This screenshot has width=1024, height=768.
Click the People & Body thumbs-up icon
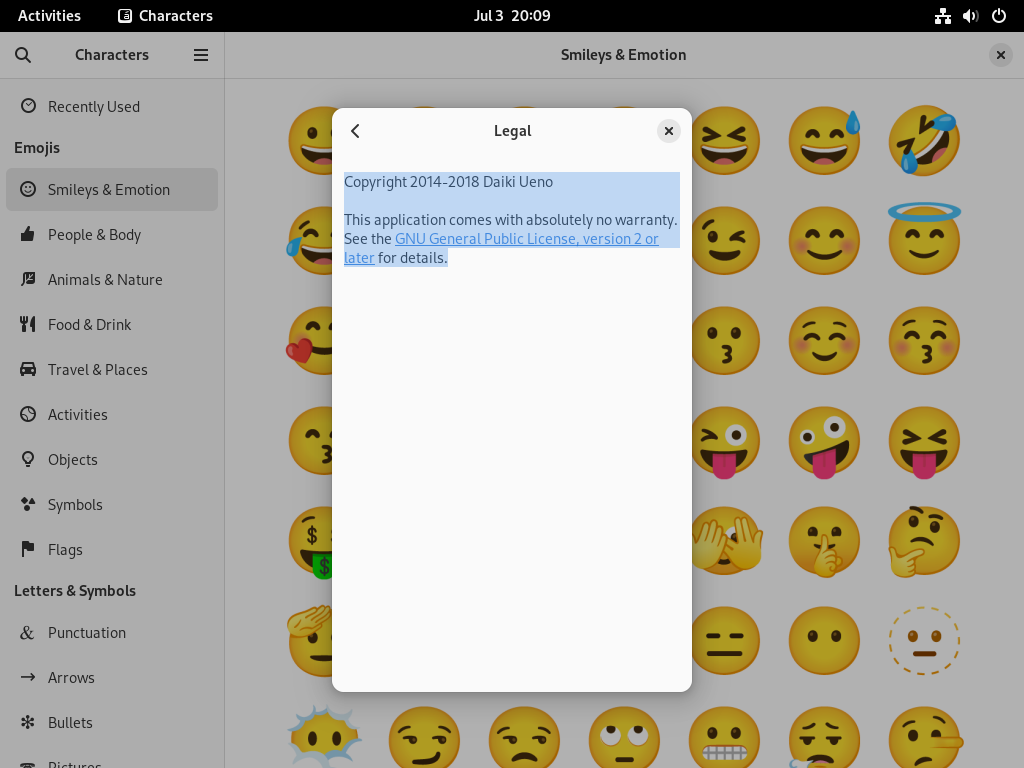(27, 234)
